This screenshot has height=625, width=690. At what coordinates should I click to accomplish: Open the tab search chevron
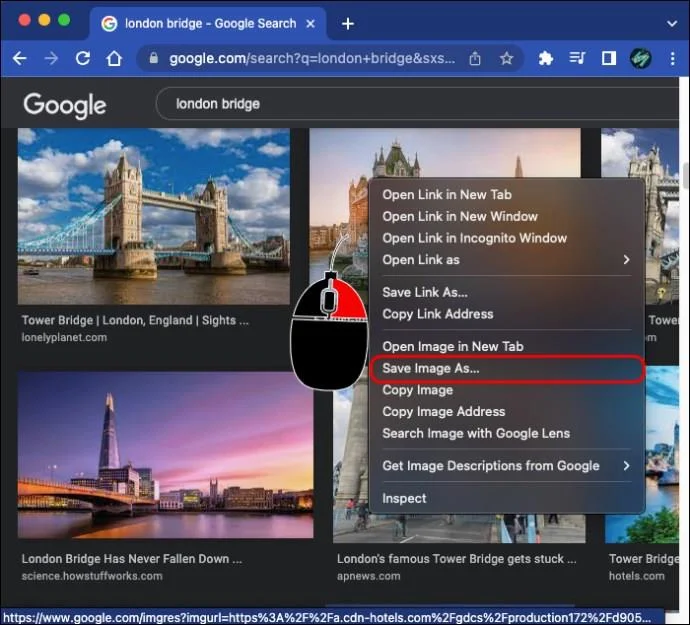pos(672,24)
